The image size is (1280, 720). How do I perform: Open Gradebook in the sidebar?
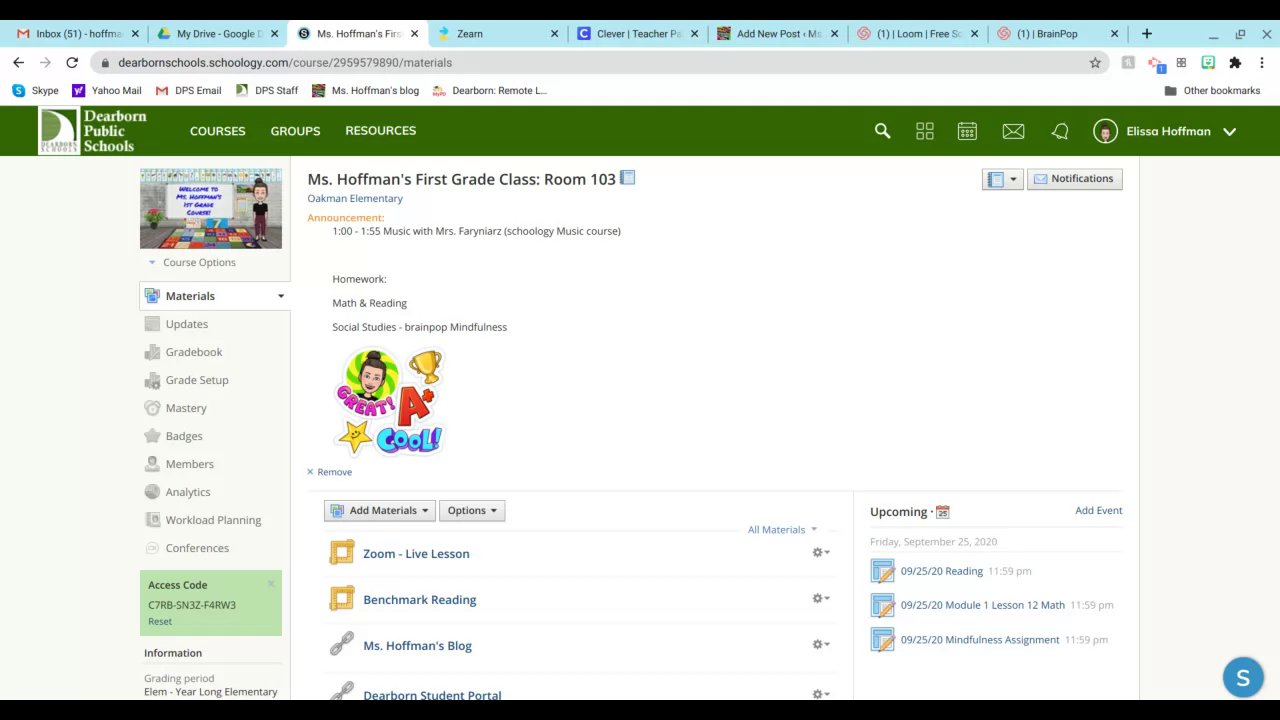coord(193,352)
